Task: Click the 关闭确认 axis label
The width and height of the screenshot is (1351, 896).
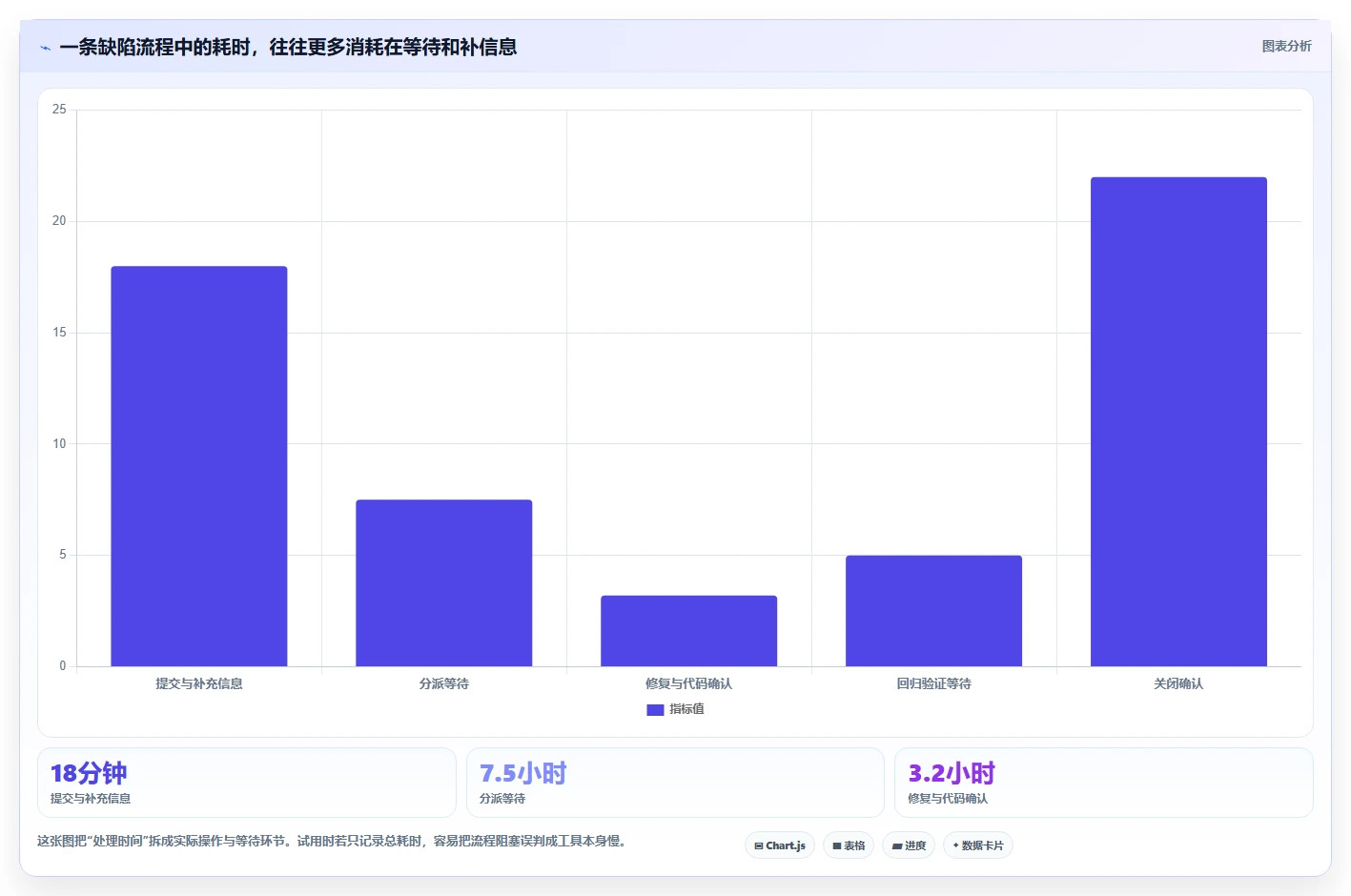Action: 1178,683
